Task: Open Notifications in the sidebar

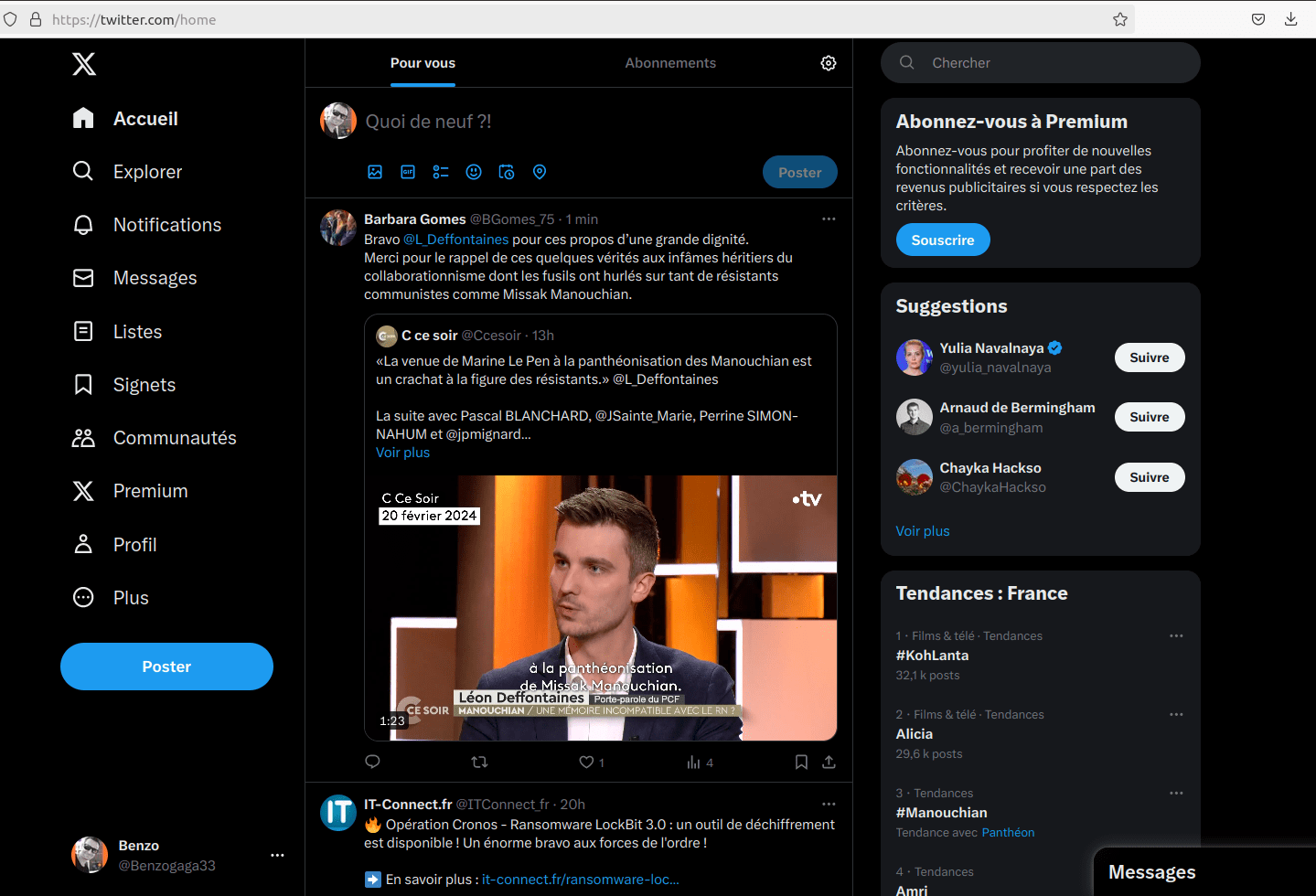Action: tap(166, 225)
